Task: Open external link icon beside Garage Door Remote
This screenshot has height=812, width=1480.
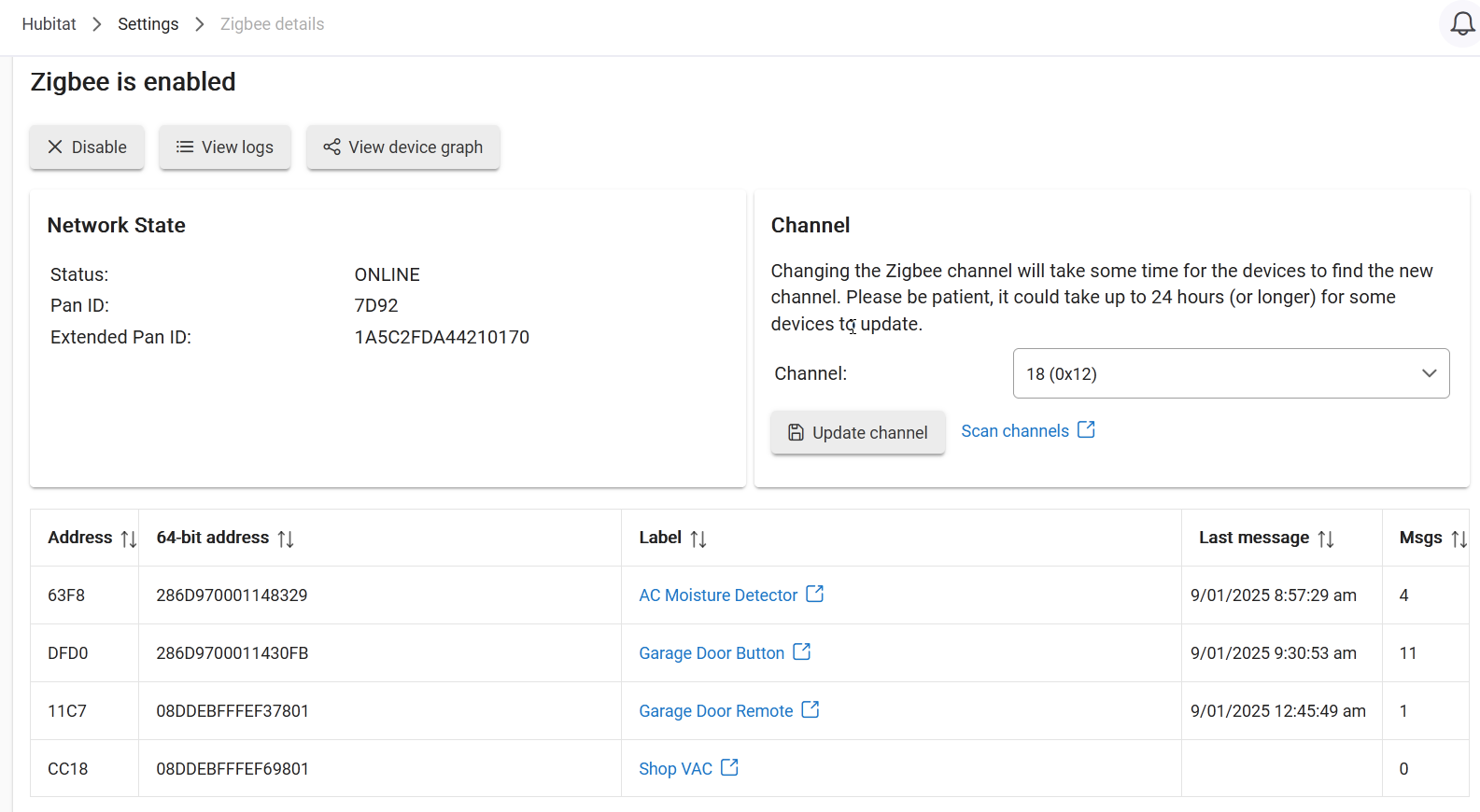Action: click(810, 709)
